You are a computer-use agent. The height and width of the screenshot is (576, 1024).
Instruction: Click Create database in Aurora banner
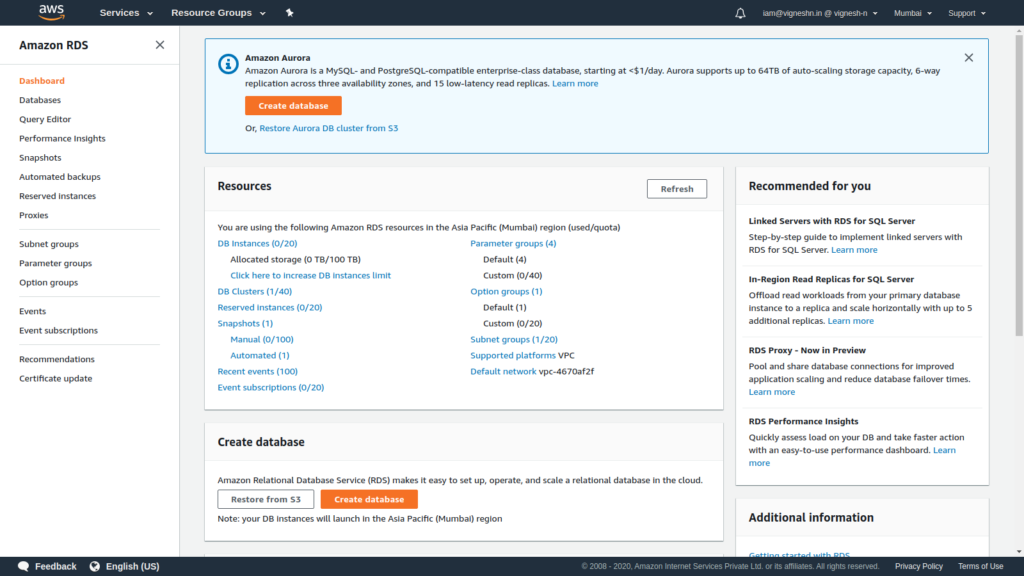pyautogui.click(x=293, y=106)
